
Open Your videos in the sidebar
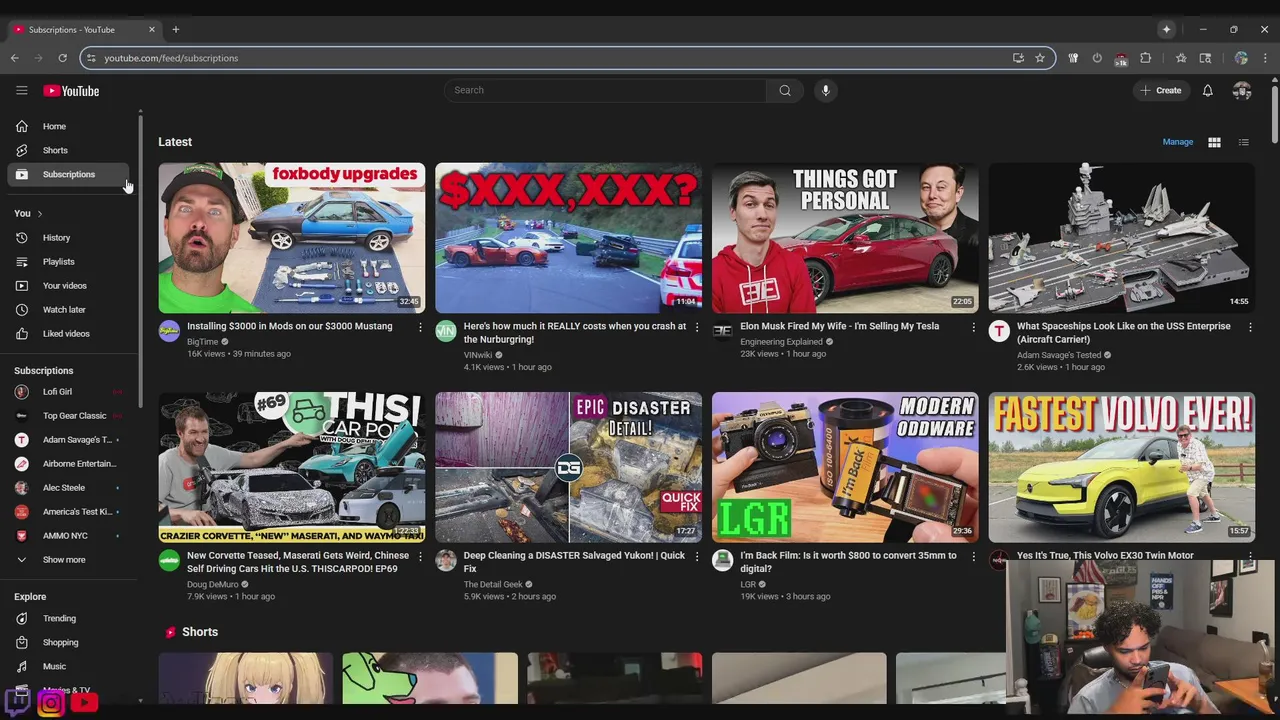tap(68, 286)
